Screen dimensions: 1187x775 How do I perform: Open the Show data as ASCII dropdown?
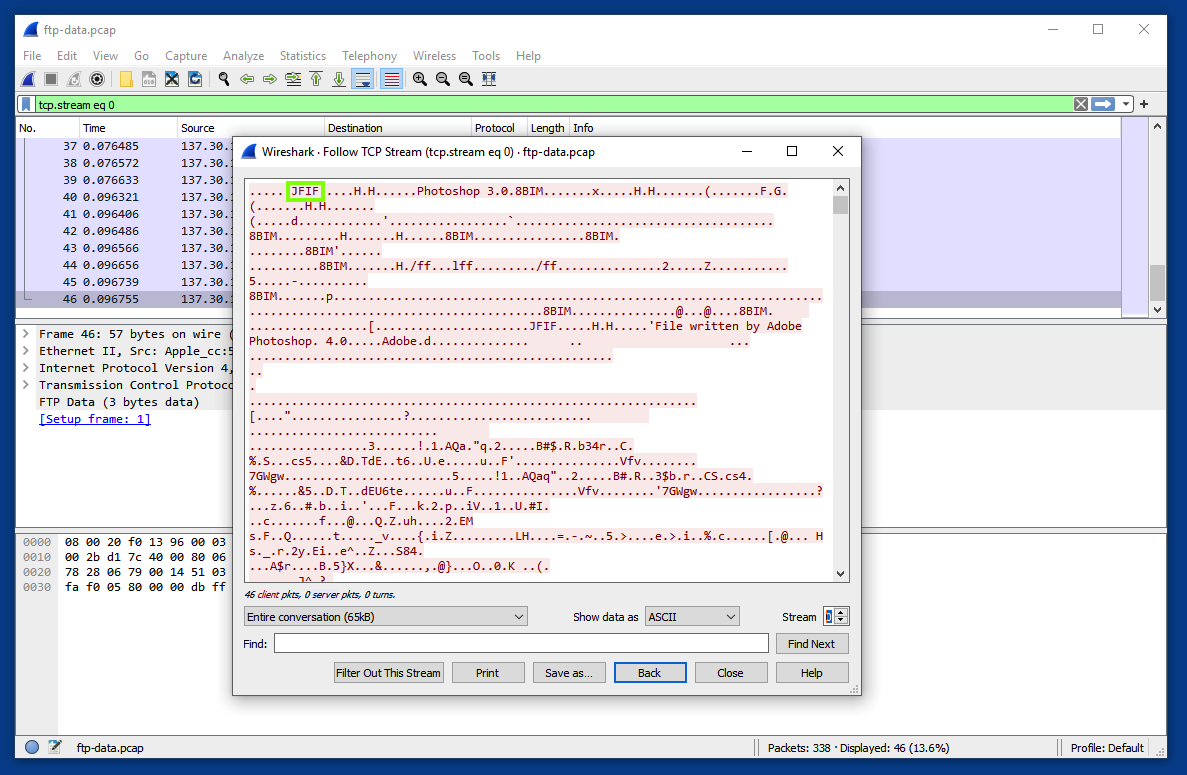click(692, 617)
